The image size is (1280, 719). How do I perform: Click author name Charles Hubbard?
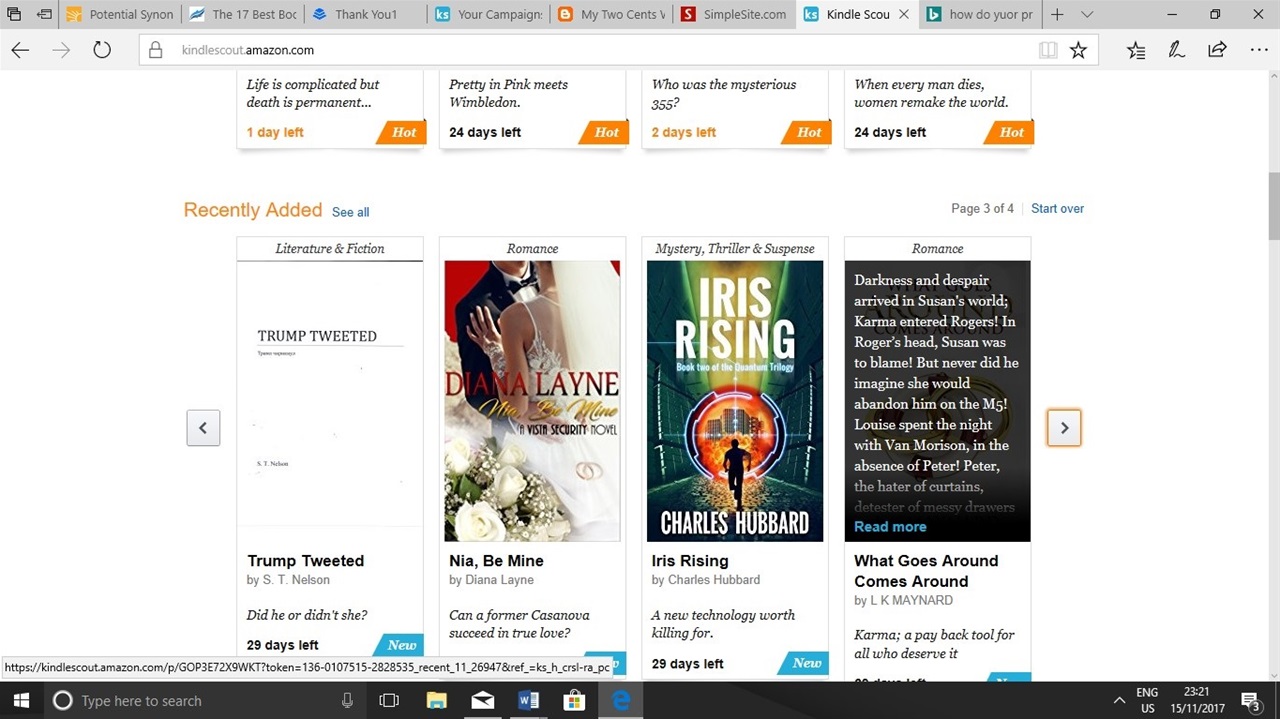714,580
